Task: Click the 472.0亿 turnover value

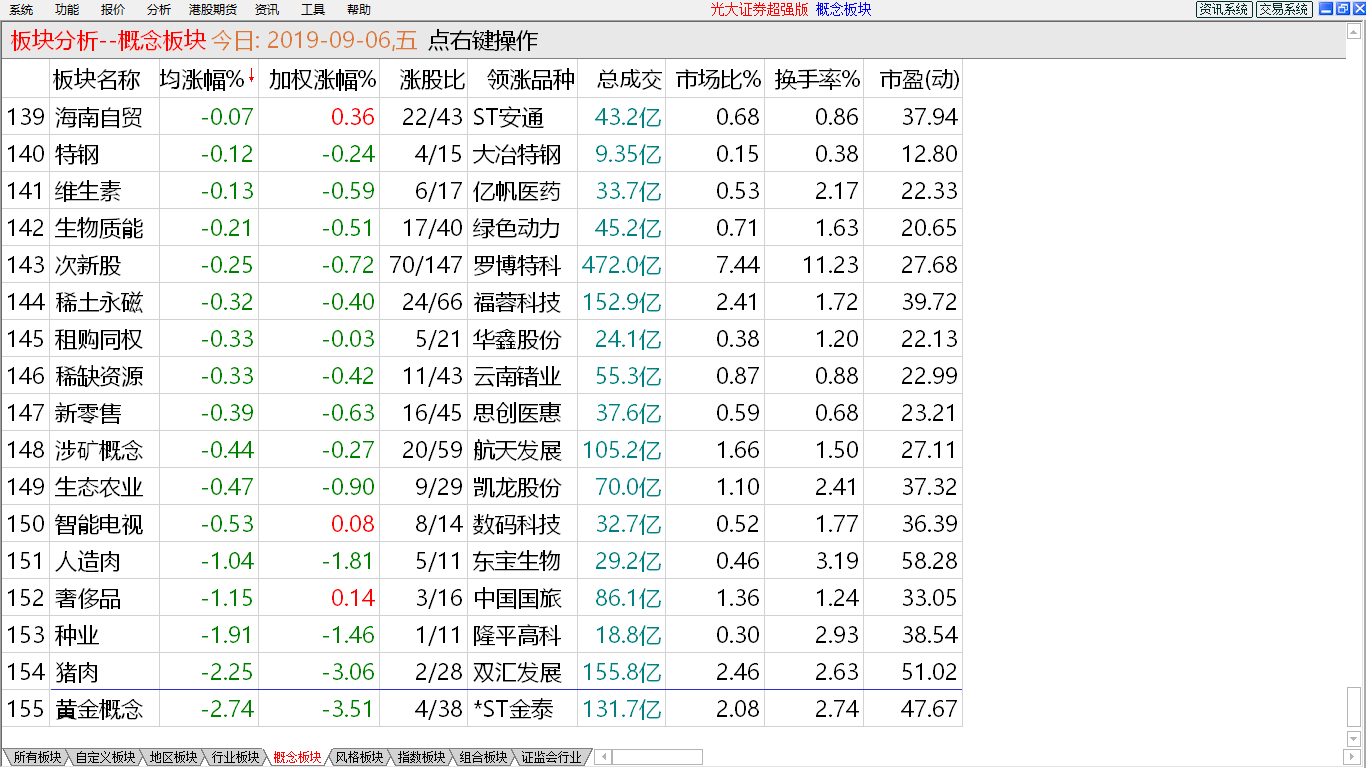Action: click(x=622, y=265)
